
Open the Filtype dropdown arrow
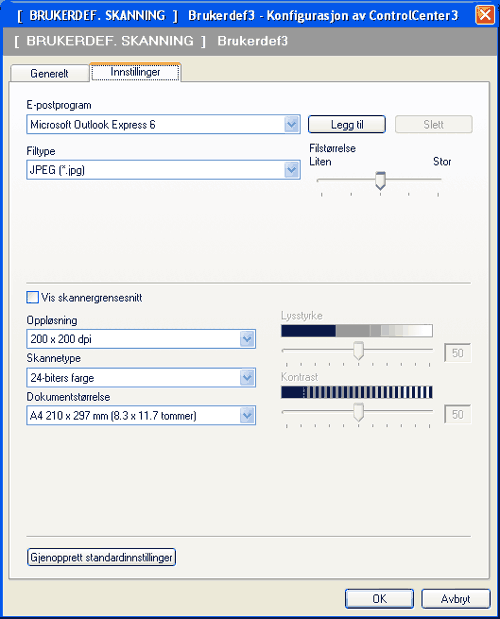click(292, 170)
